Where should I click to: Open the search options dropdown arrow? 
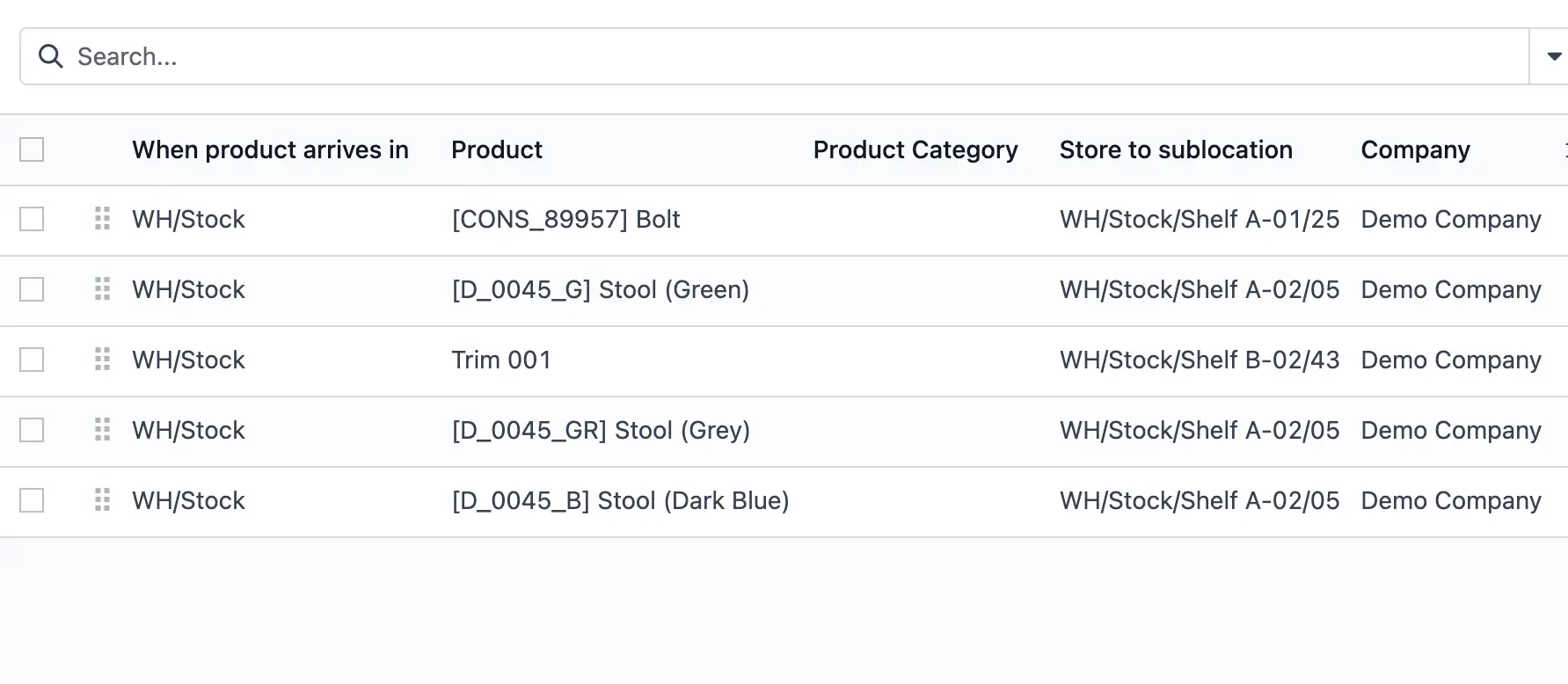click(x=1553, y=56)
